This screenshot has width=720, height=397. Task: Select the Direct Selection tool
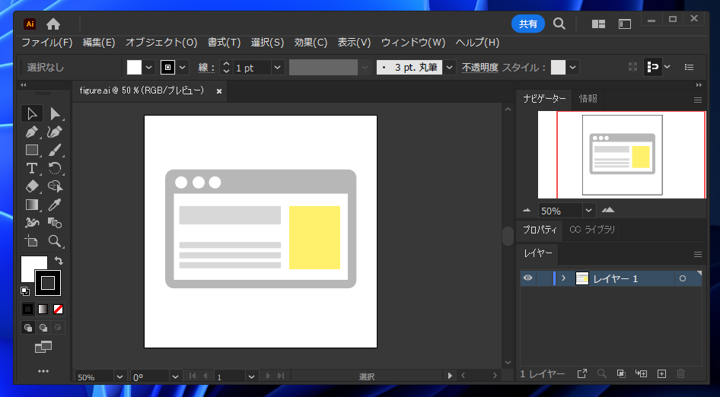tap(55, 113)
